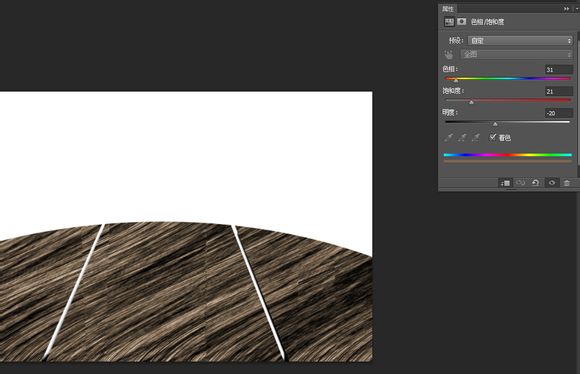
Task: Uncheck the Colorize checkbox
Action: (493, 137)
